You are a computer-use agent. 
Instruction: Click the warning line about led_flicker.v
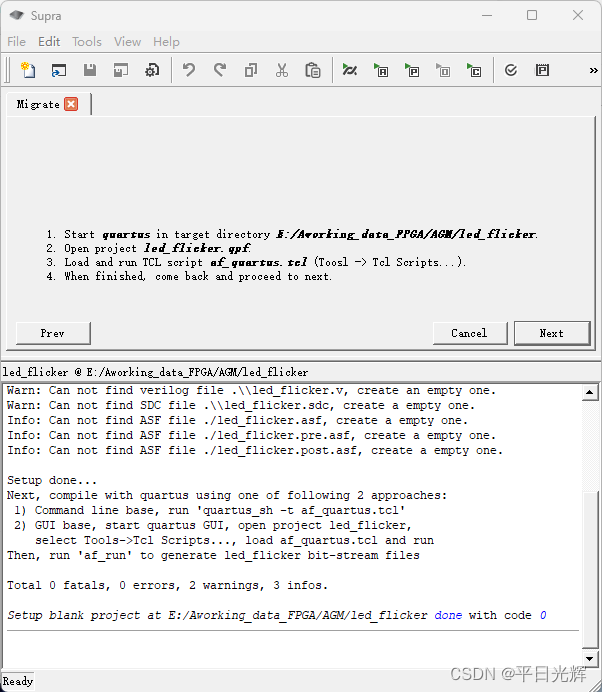252,390
